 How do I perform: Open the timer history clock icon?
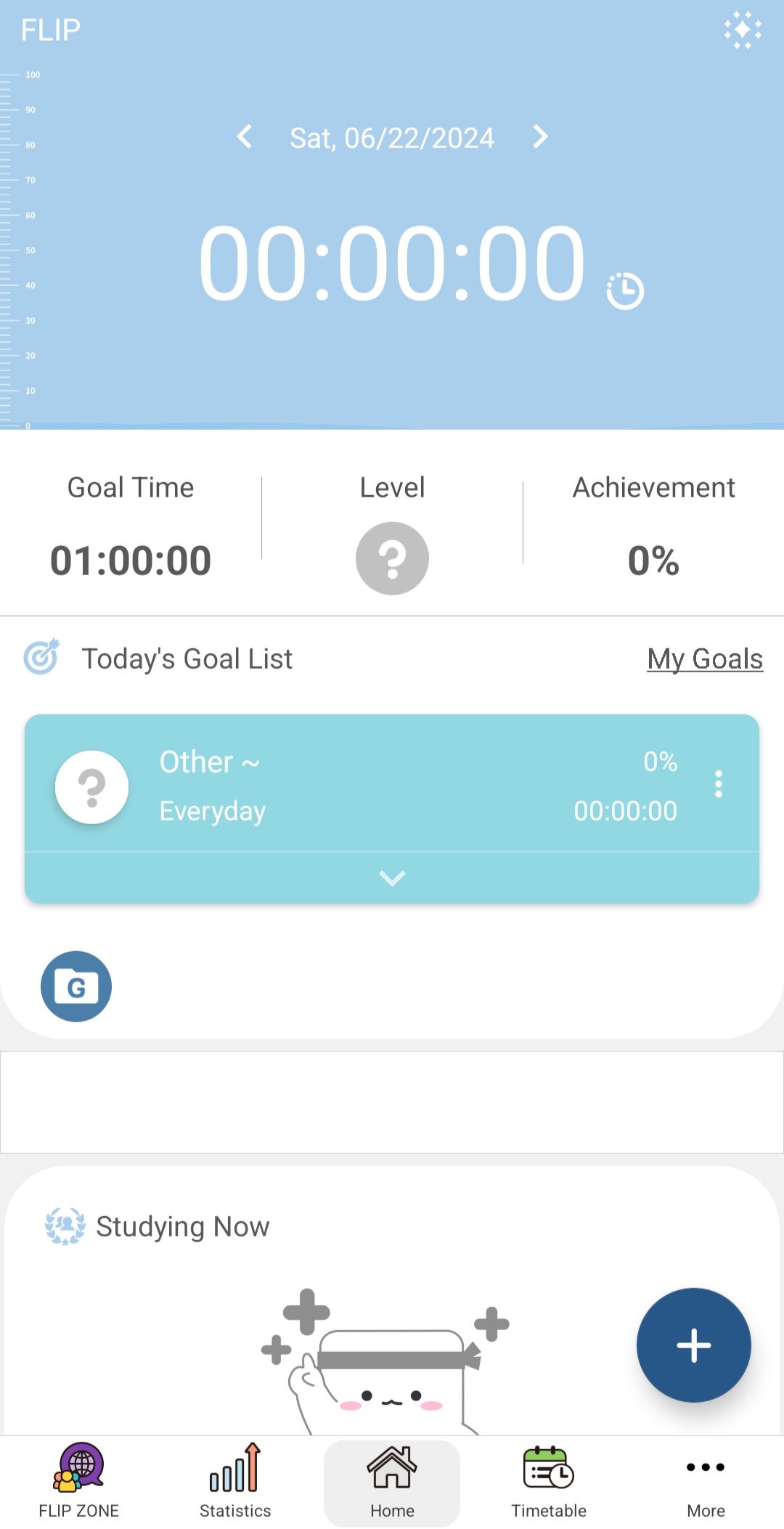[x=625, y=290]
